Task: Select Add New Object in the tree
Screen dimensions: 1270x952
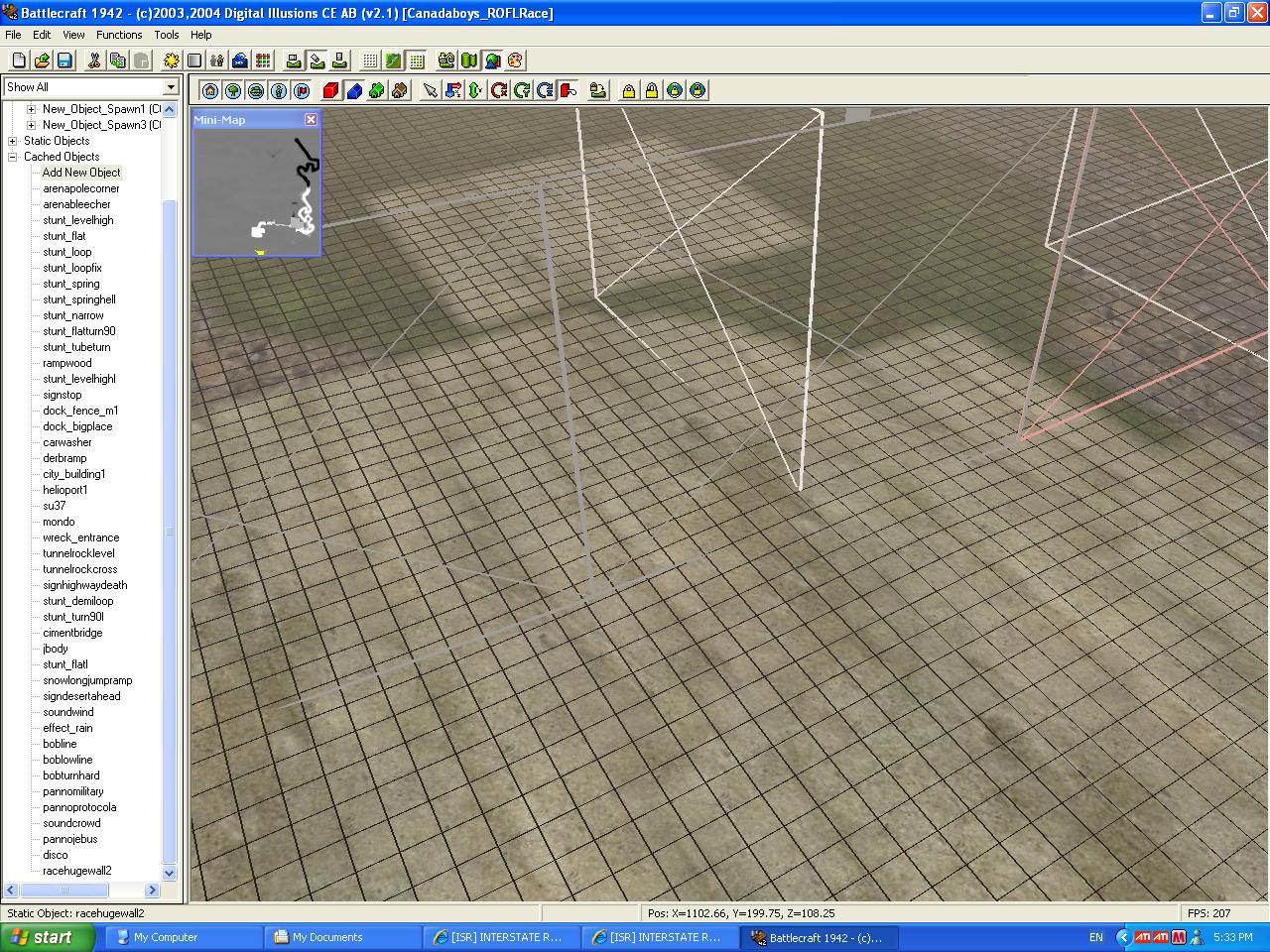Action: 81,173
